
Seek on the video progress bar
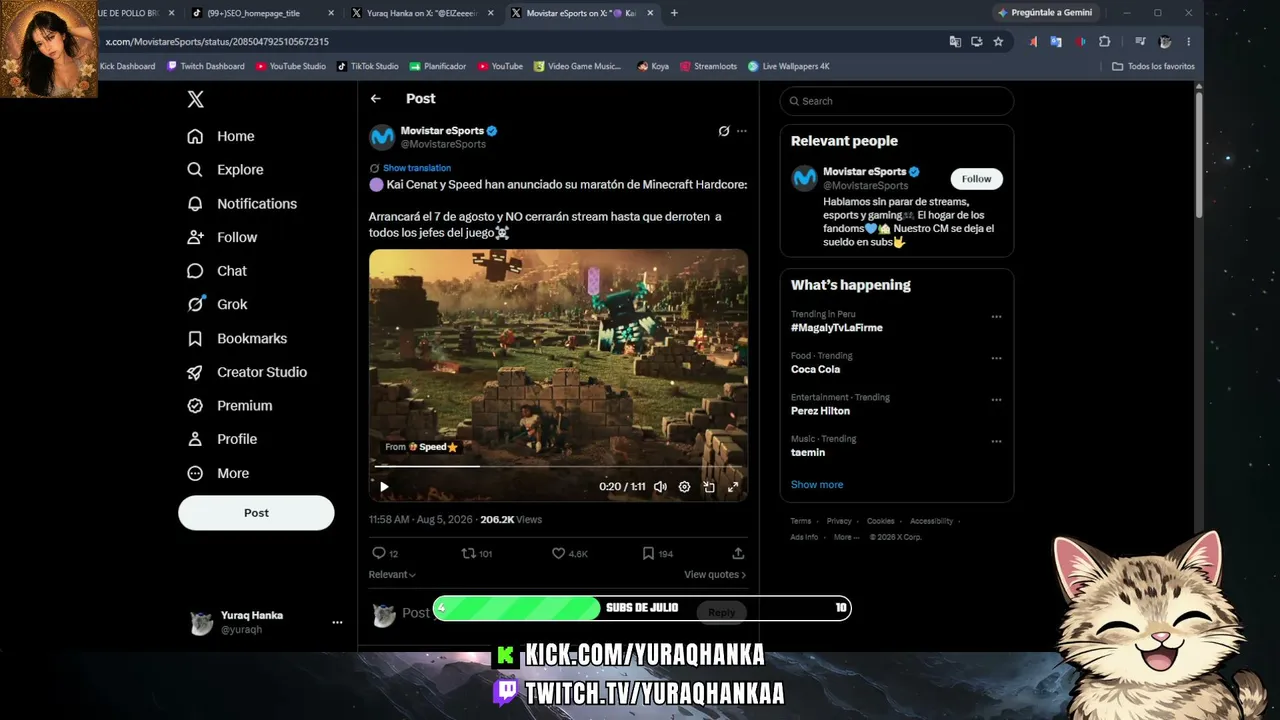pos(558,466)
